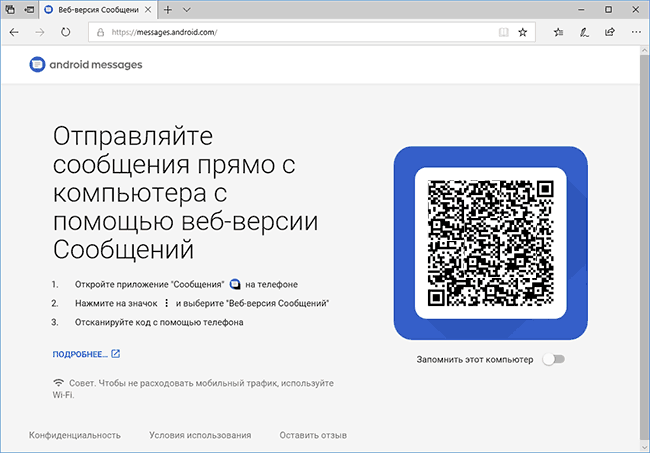
Task: Click the Wi-Fi icon next to Совет
Action: 58,382
